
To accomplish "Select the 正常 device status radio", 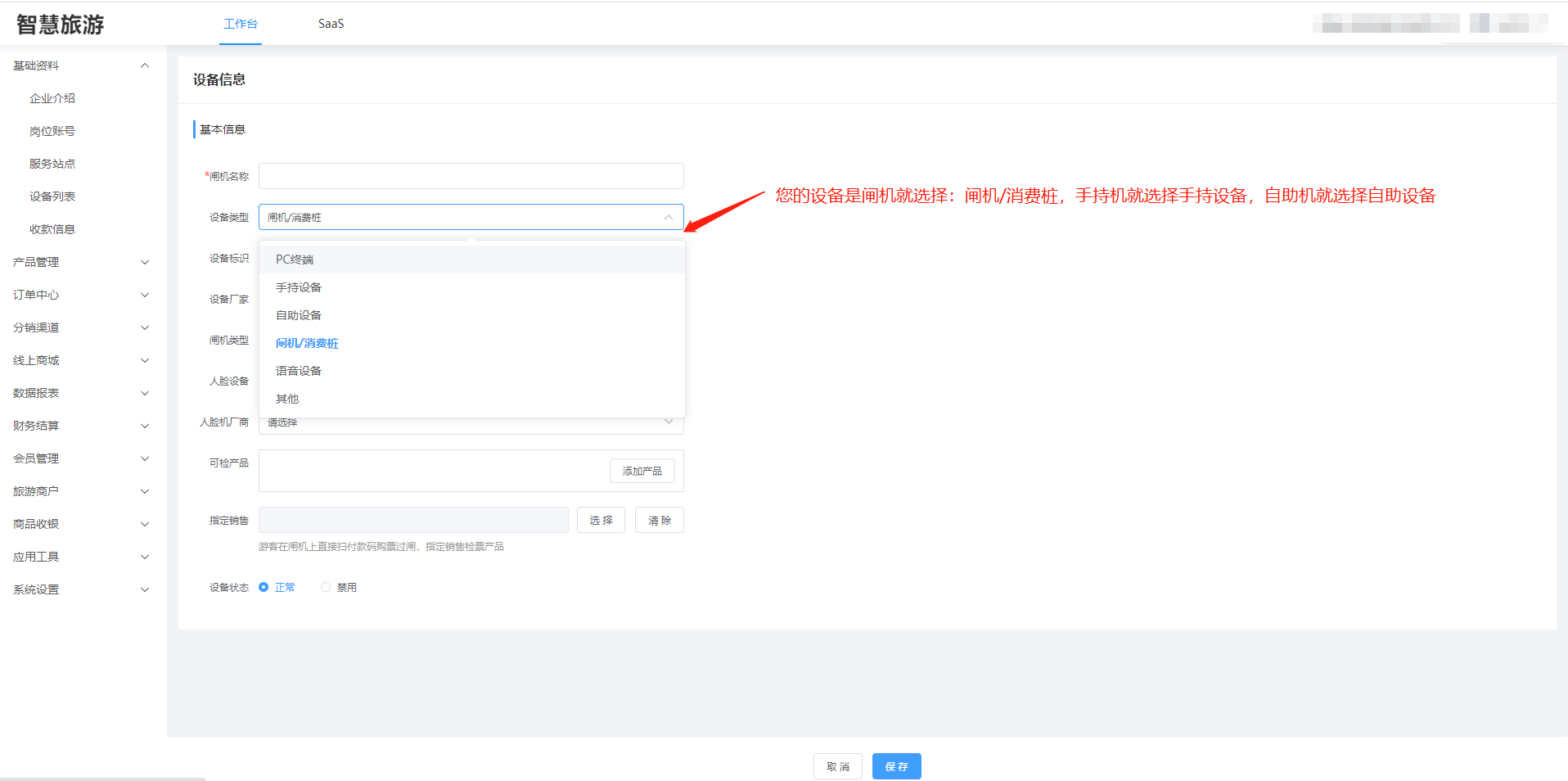I will [264, 587].
